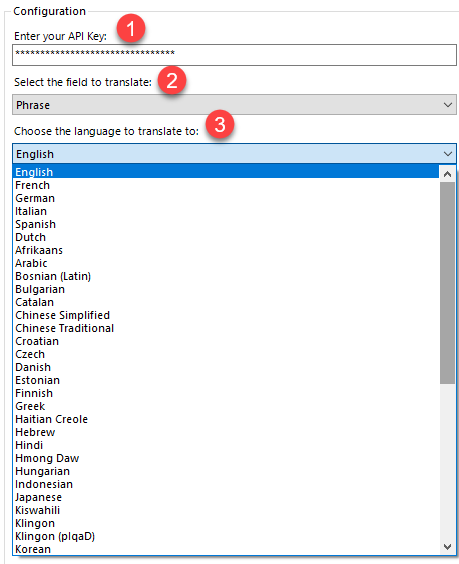
Task: Select highlighted English list item
Action: click(x=226, y=172)
